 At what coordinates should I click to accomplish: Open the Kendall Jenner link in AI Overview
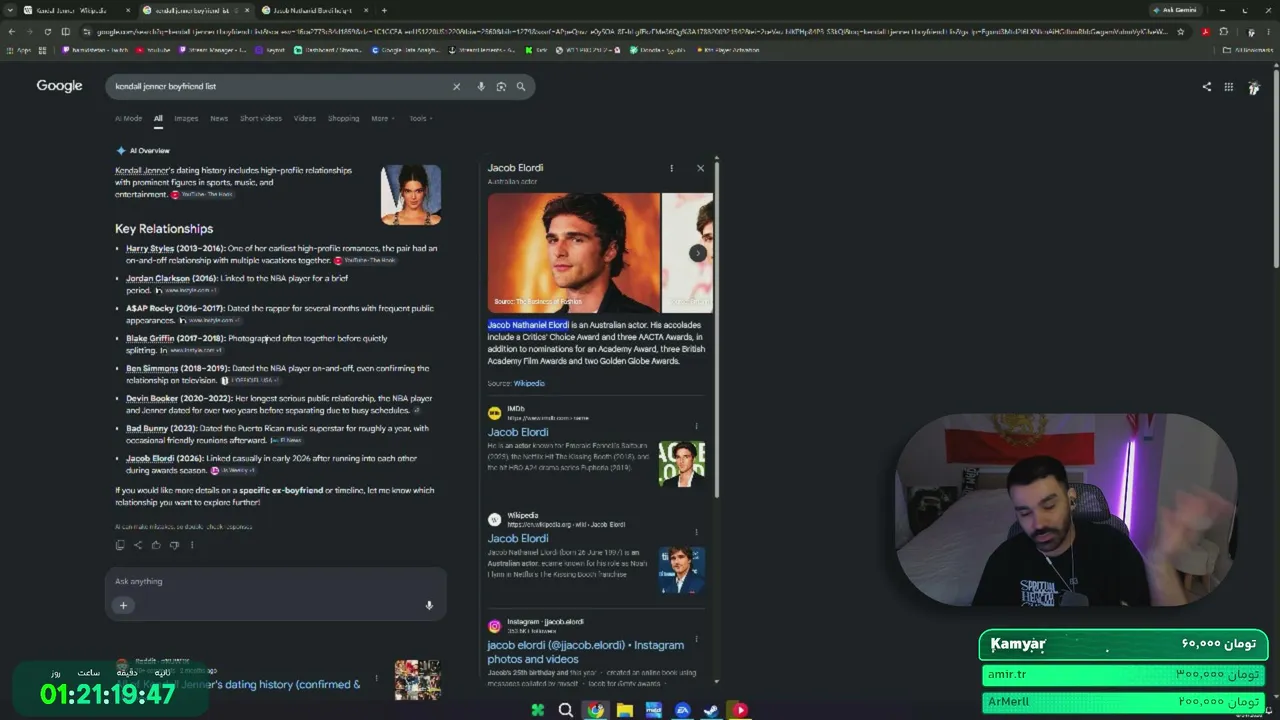coord(142,171)
